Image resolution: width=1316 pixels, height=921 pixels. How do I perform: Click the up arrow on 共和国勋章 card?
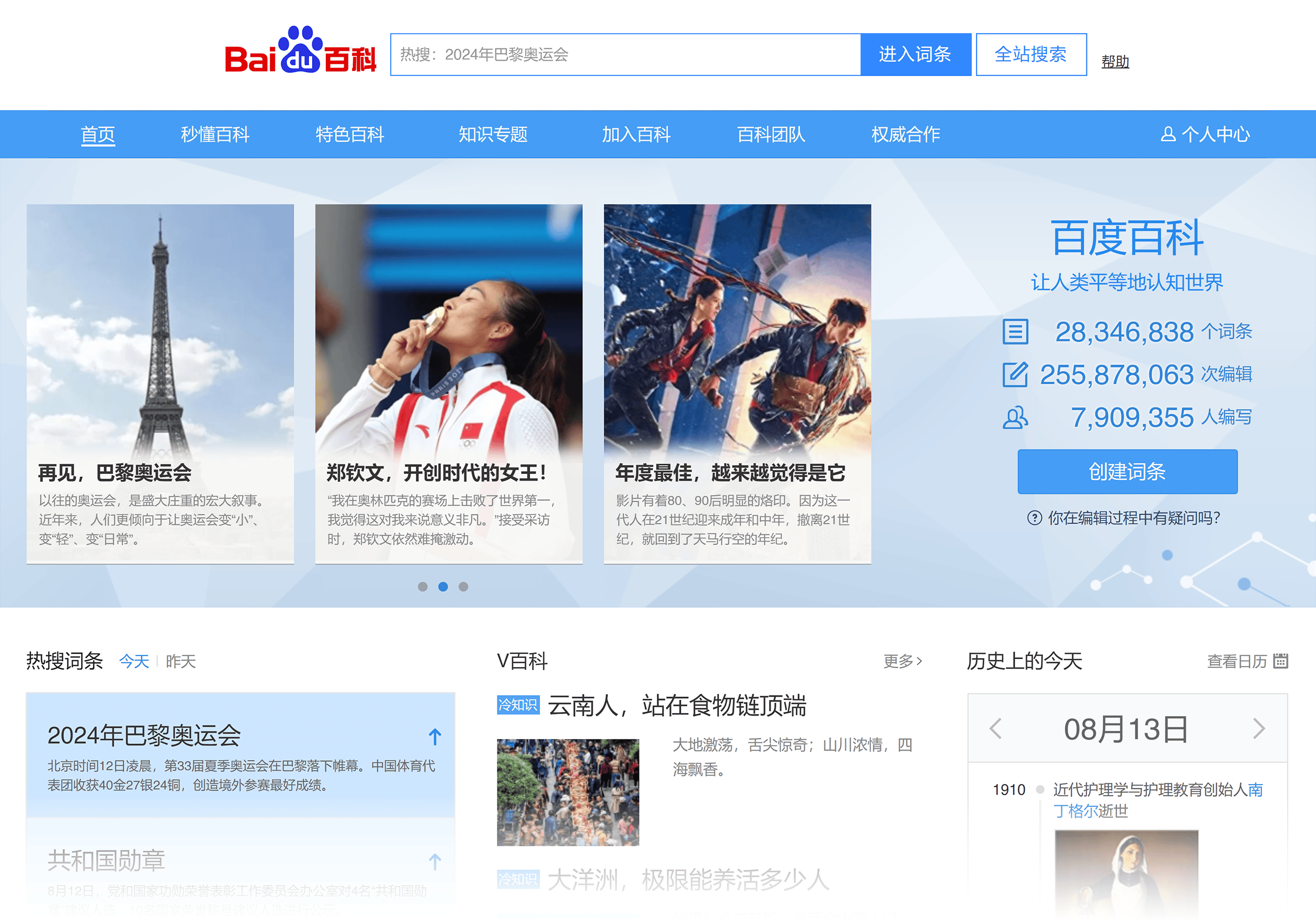[x=435, y=861]
